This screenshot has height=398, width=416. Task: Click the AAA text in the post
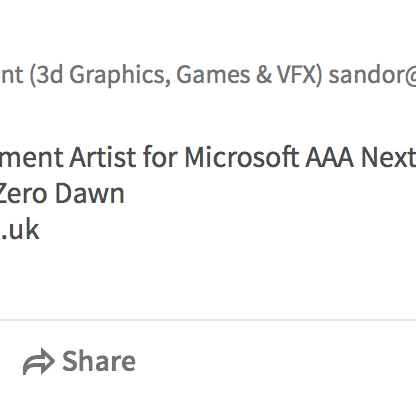330,157
